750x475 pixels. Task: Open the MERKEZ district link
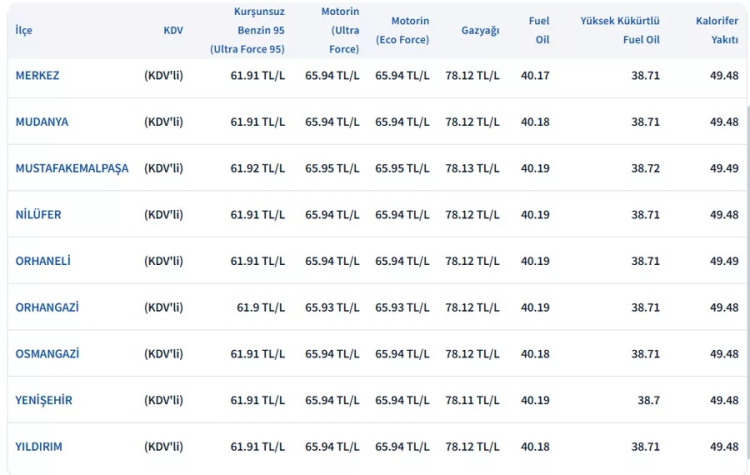pyautogui.click(x=37, y=75)
